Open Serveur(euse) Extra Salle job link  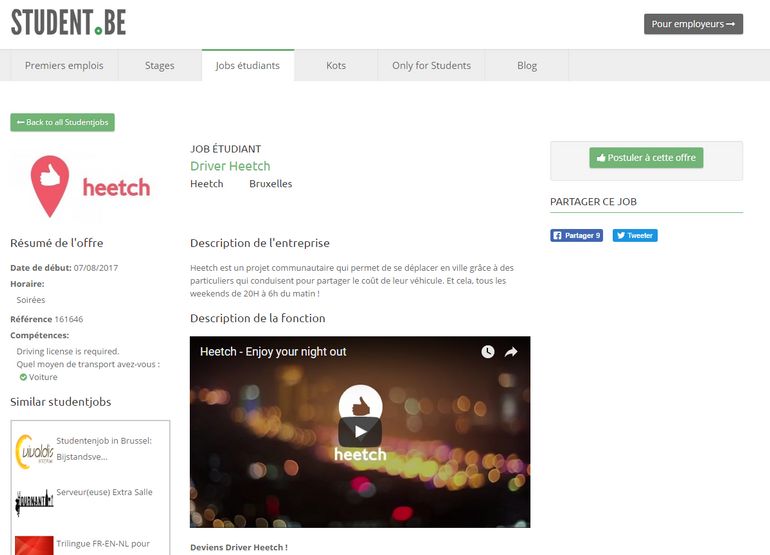(104, 492)
